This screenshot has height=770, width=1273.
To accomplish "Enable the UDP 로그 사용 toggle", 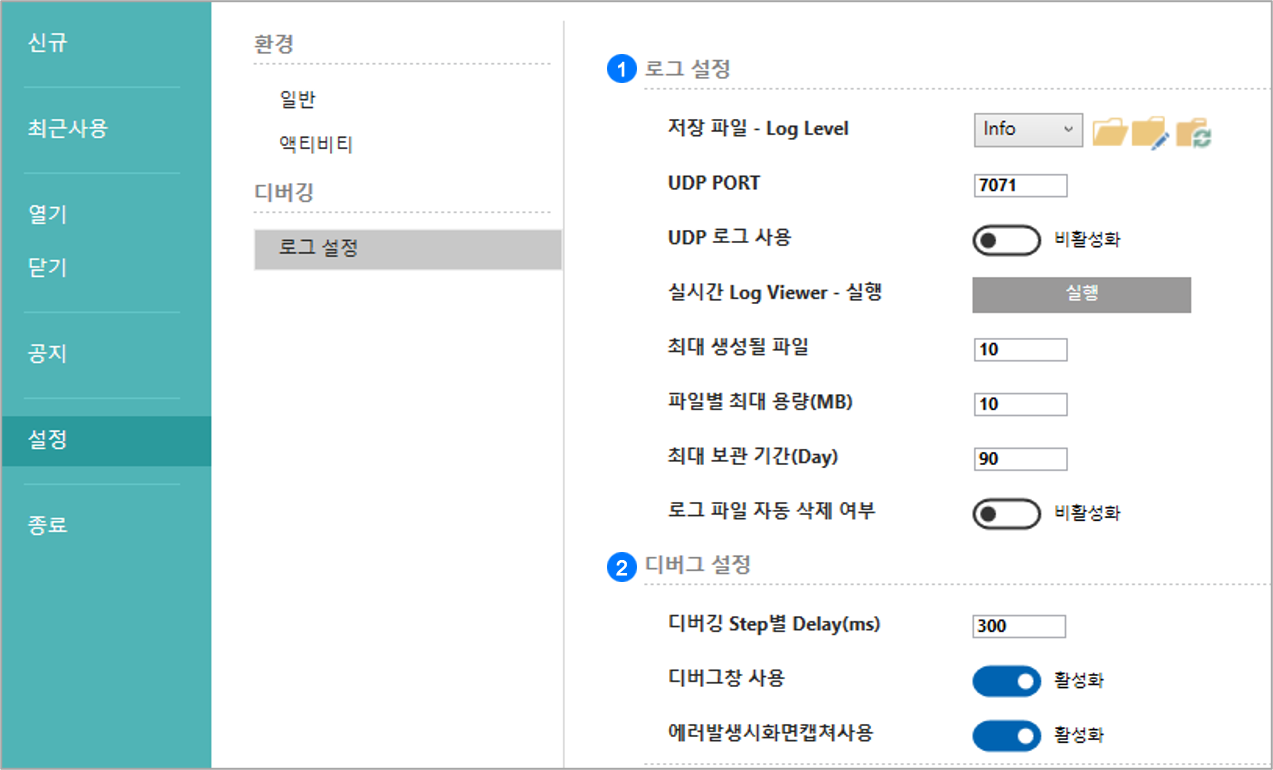I will (1006, 240).
